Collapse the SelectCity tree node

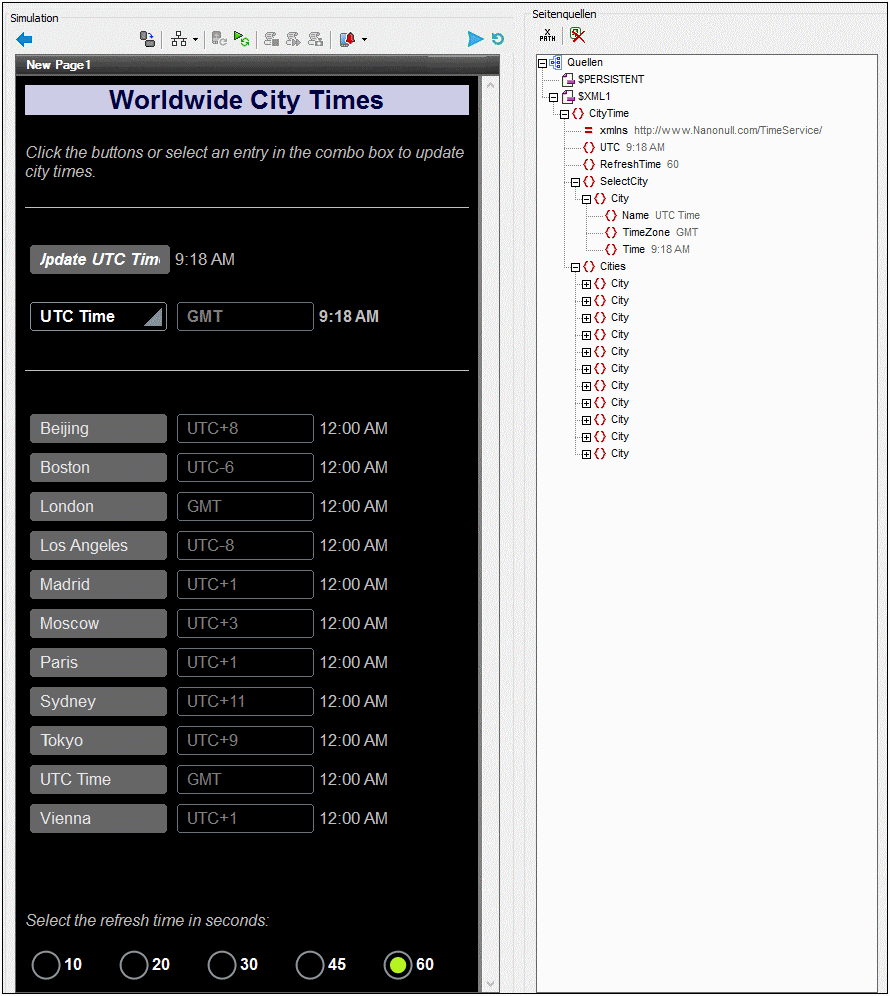[x=575, y=182]
